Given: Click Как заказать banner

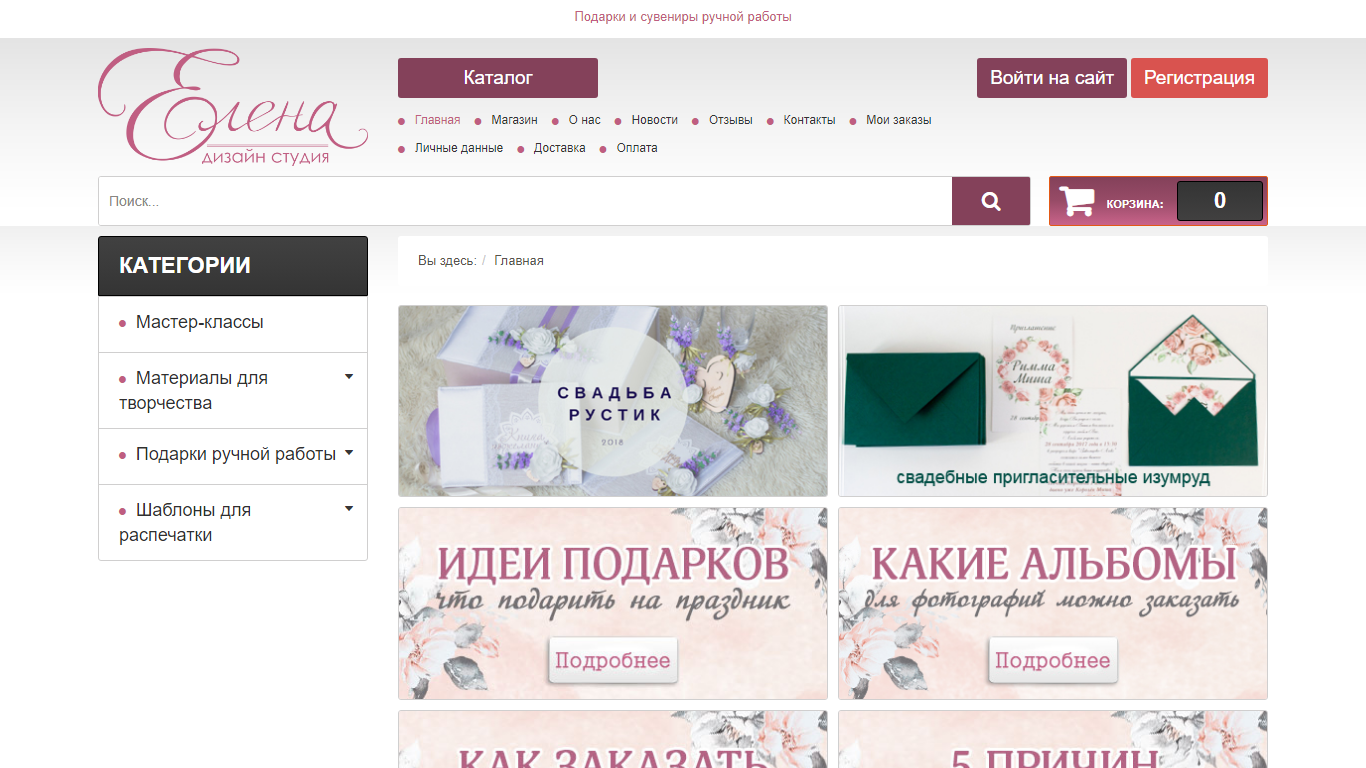Looking at the screenshot, I should pos(613,739).
